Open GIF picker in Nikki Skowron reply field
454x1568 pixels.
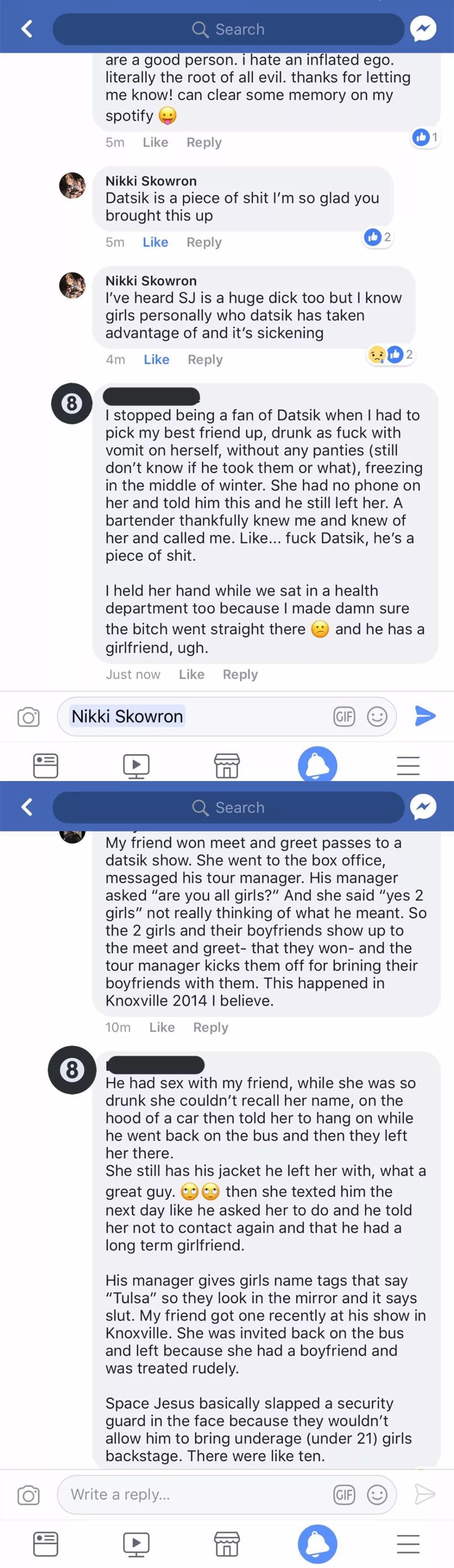[344, 716]
